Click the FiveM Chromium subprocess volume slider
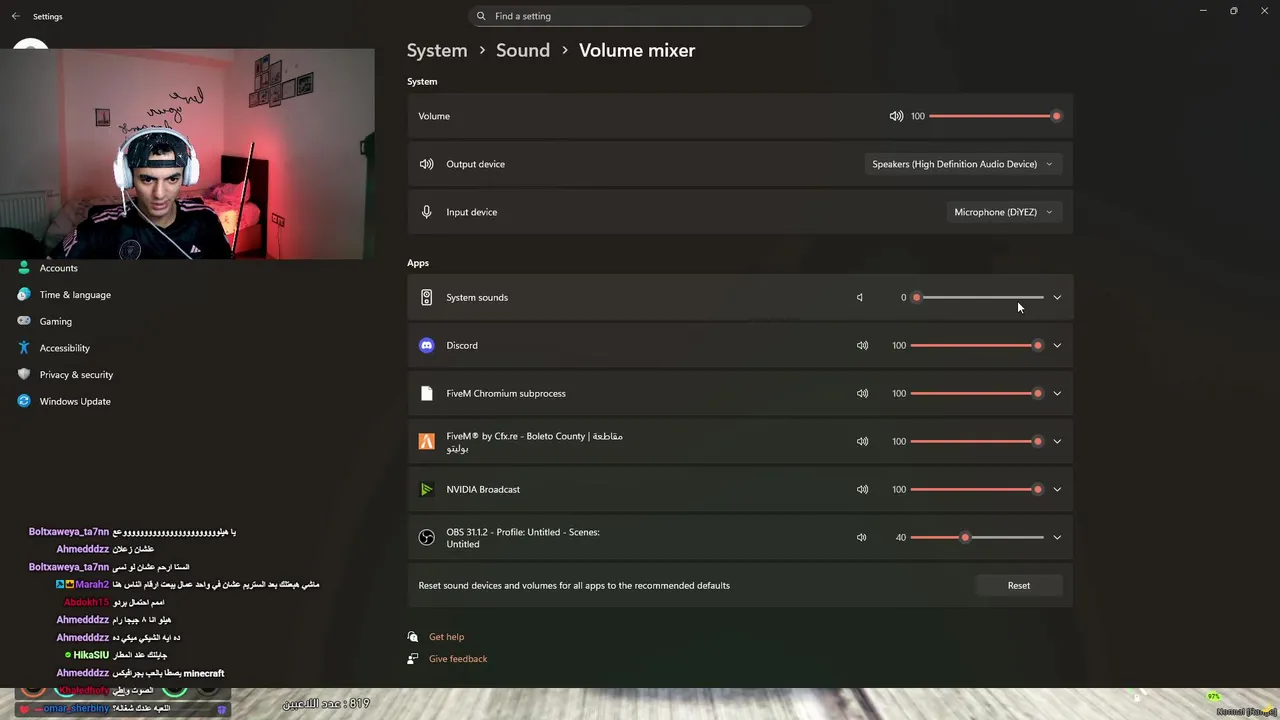 977,393
